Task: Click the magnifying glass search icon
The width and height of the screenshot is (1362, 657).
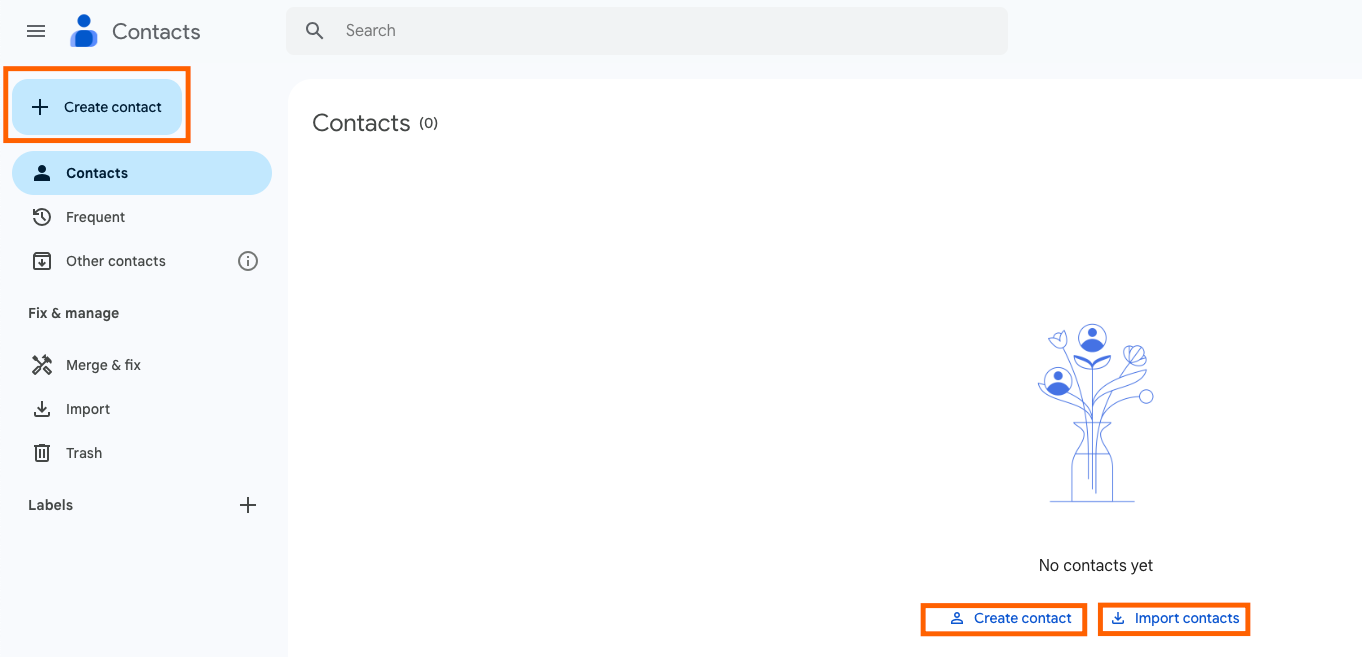Action: click(x=315, y=31)
